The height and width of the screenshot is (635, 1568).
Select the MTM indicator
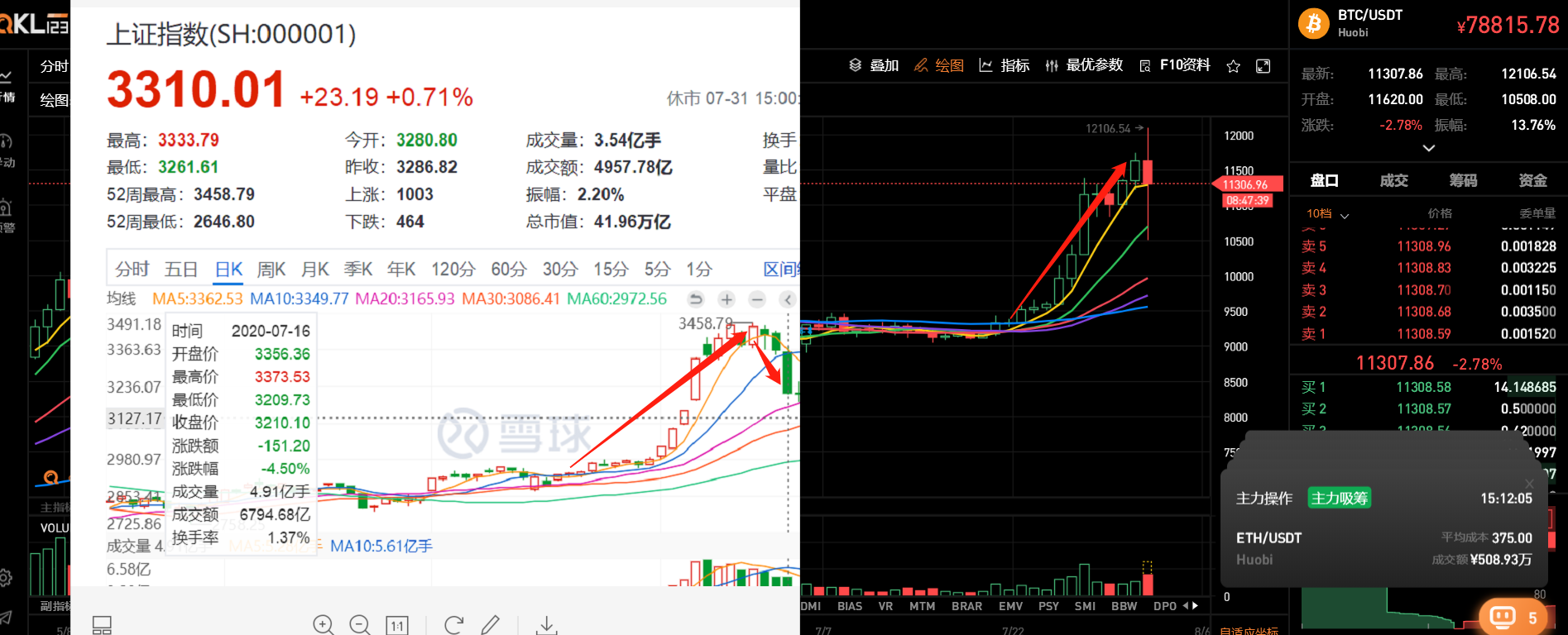coord(922,606)
